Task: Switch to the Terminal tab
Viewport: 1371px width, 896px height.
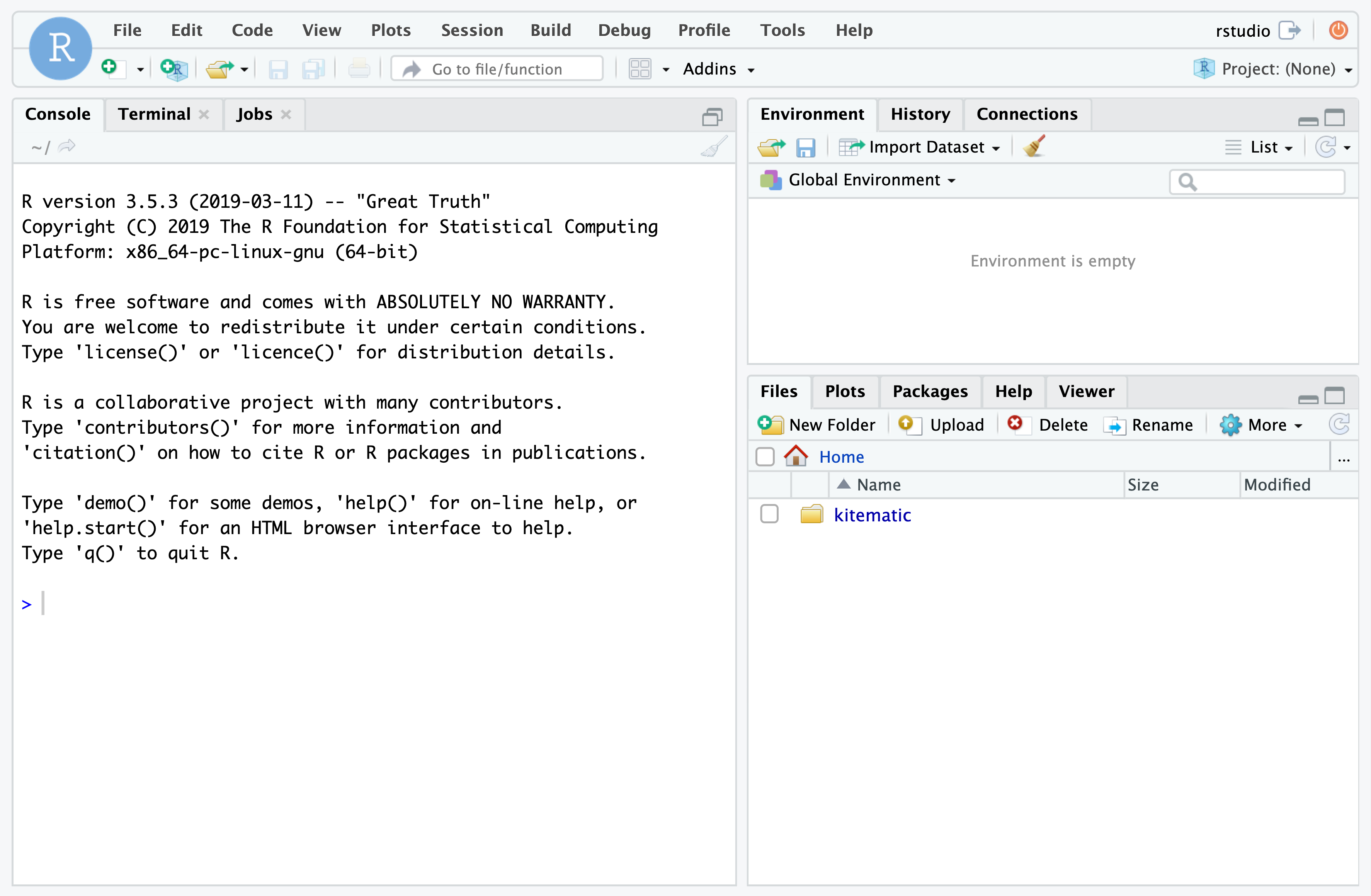Action: pos(155,114)
